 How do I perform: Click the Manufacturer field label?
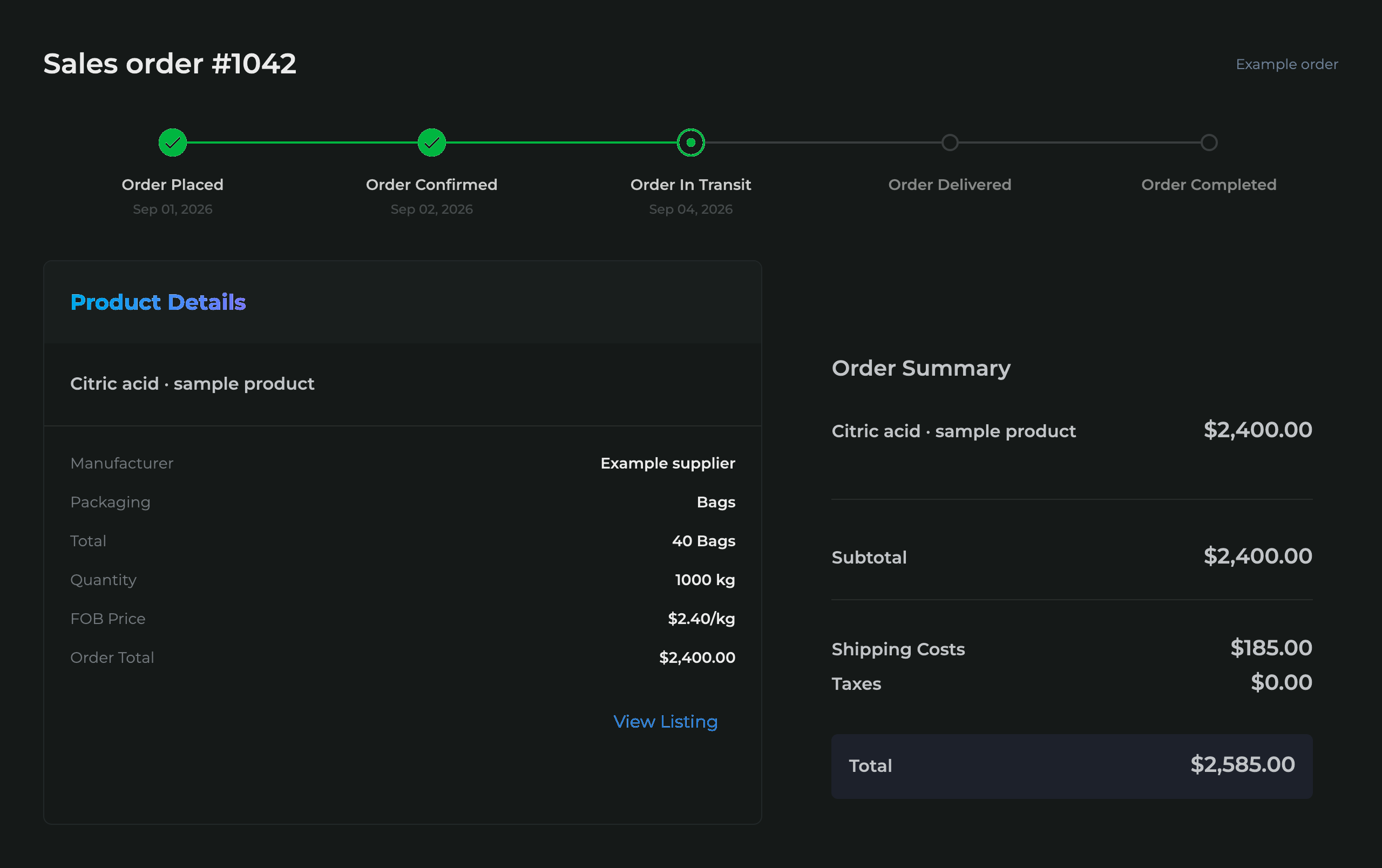click(121, 463)
